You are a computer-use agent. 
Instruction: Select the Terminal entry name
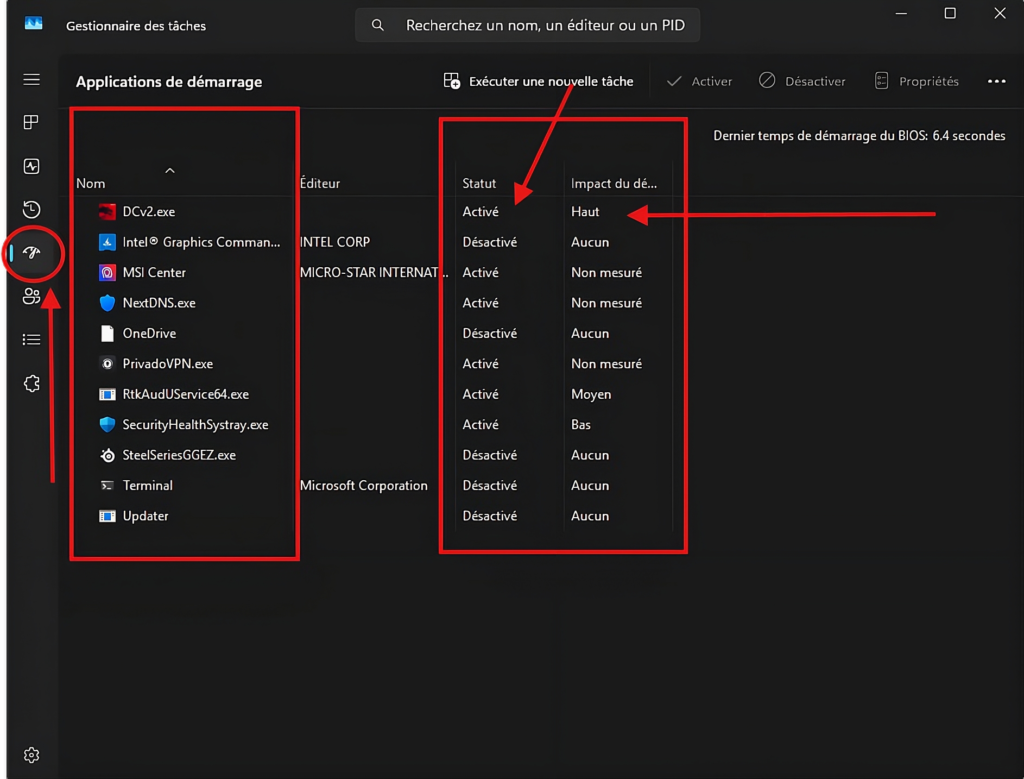point(148,485)
